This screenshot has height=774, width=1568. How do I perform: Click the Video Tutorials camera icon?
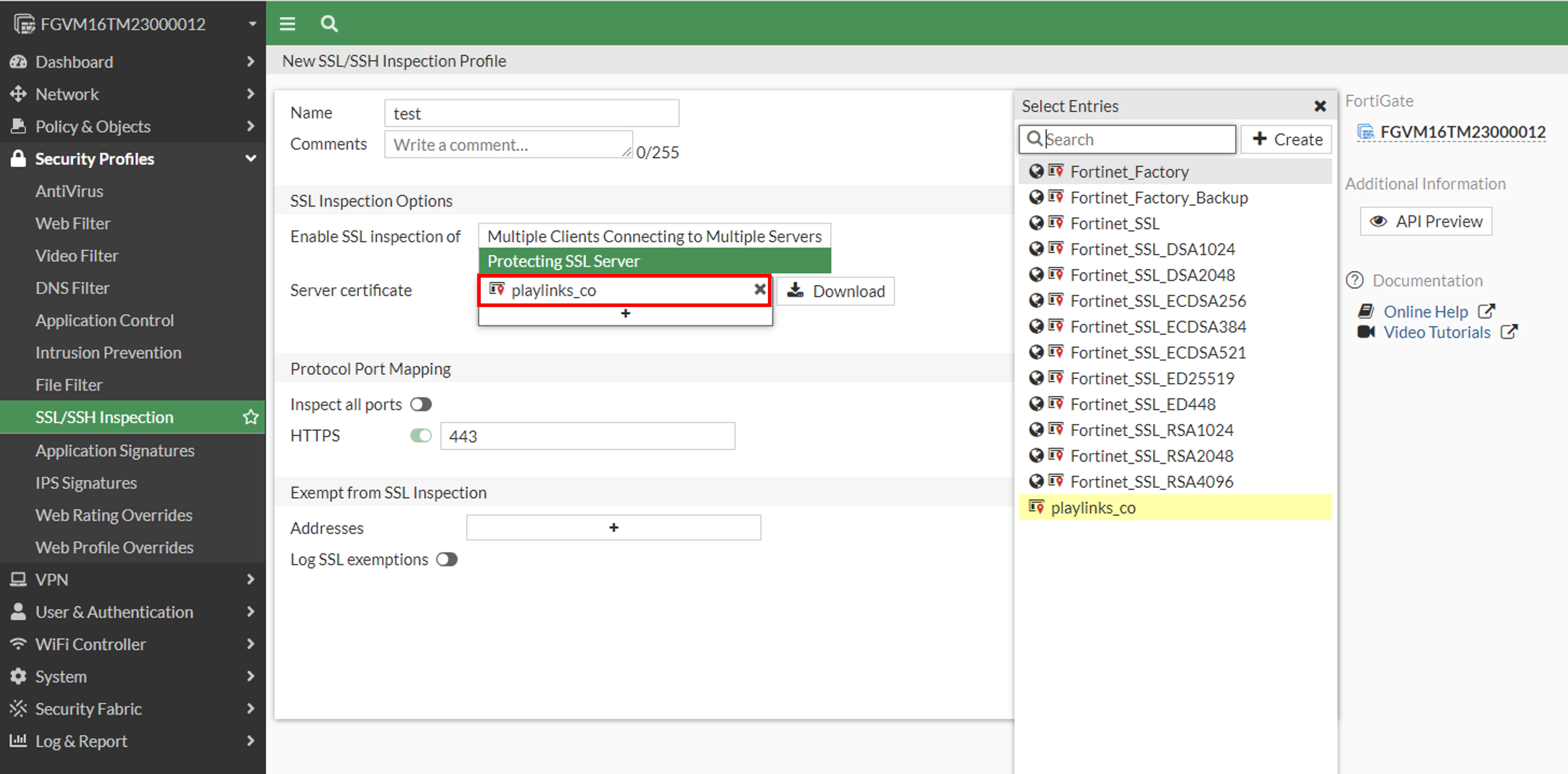(x=1366, y=332)
